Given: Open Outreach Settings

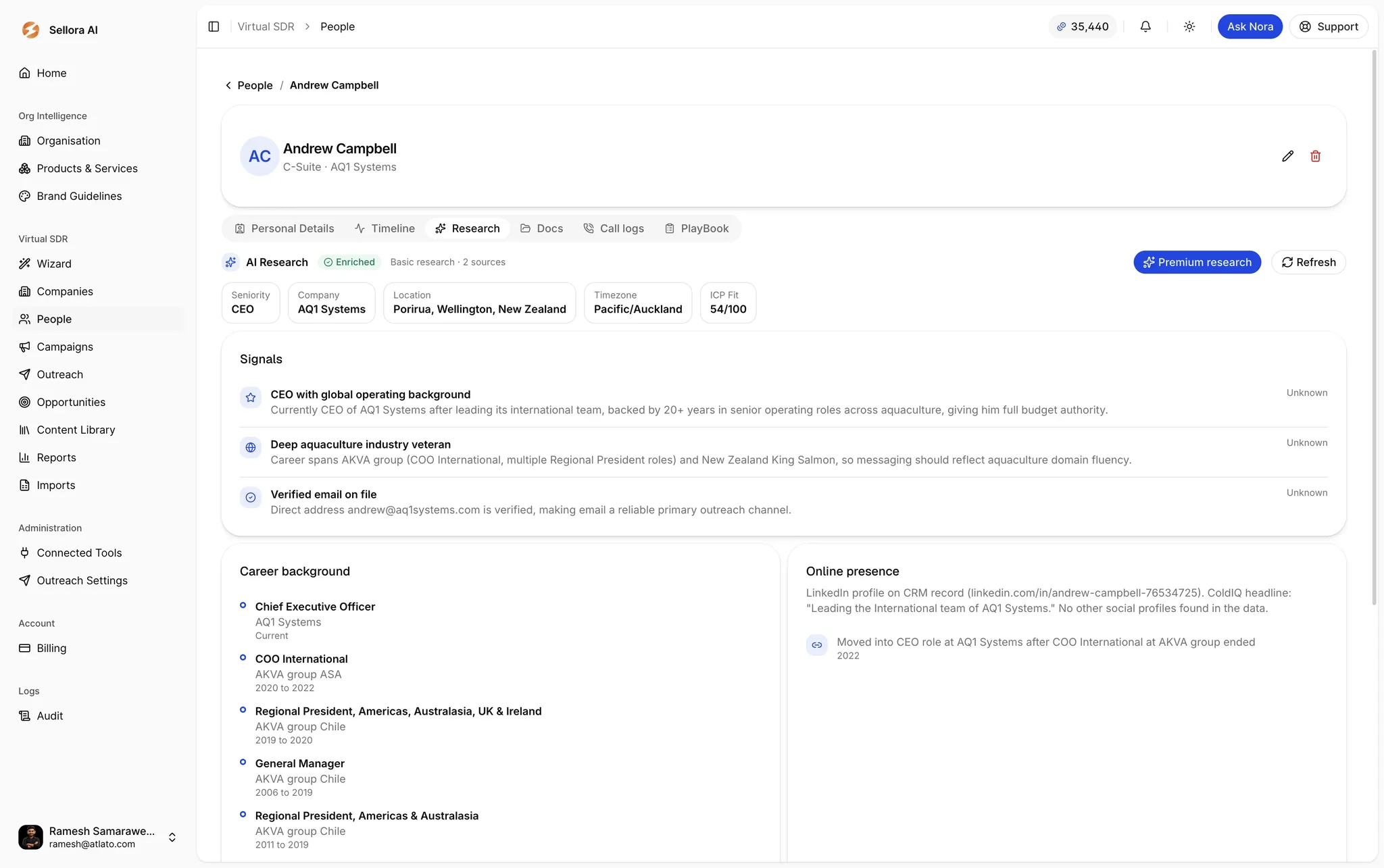Looking at the screenshot, I should pyautogui.click(x=98, y=580).
